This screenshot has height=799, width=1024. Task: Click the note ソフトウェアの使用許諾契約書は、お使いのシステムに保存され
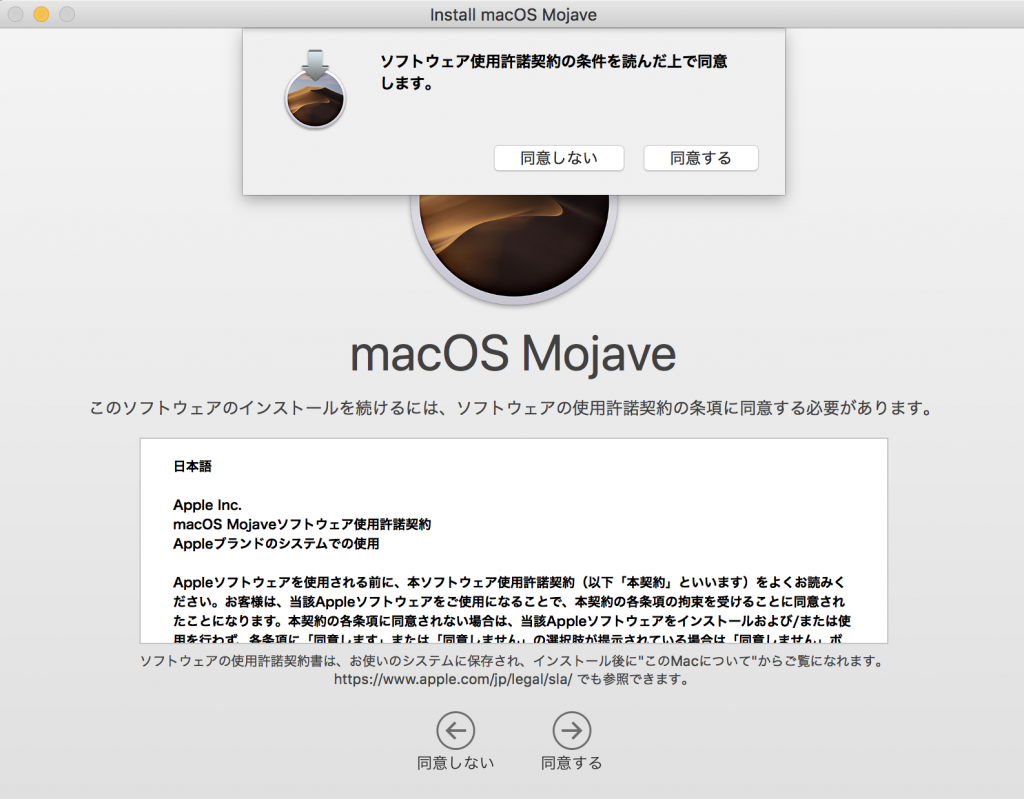point(512,661)
